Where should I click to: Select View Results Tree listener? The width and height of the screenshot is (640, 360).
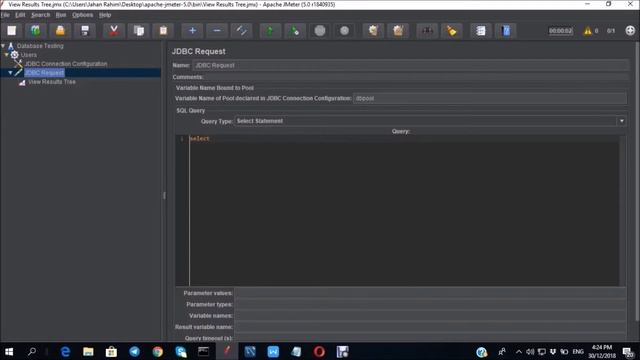[52, 82]
